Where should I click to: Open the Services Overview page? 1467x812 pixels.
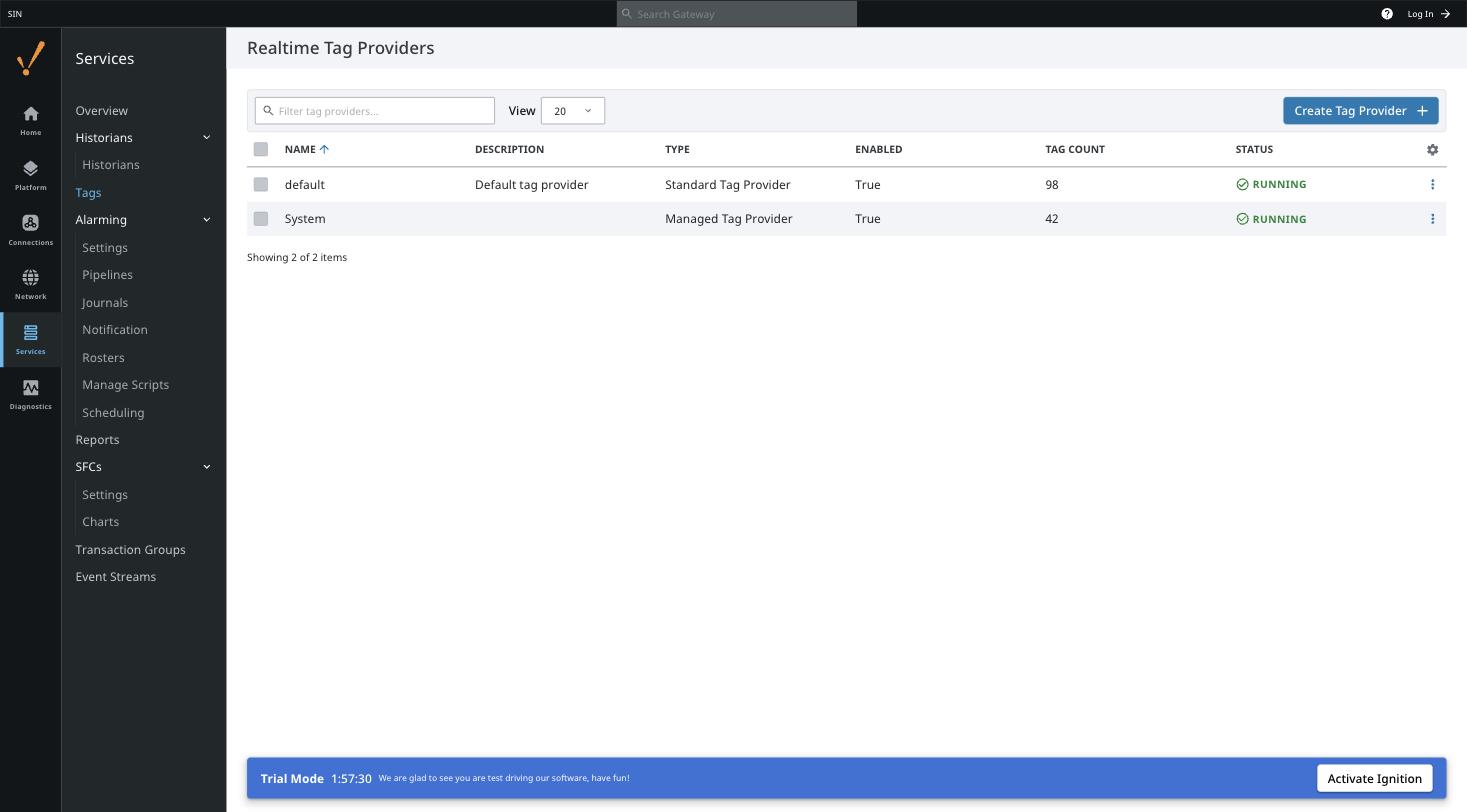pos(102,110)
